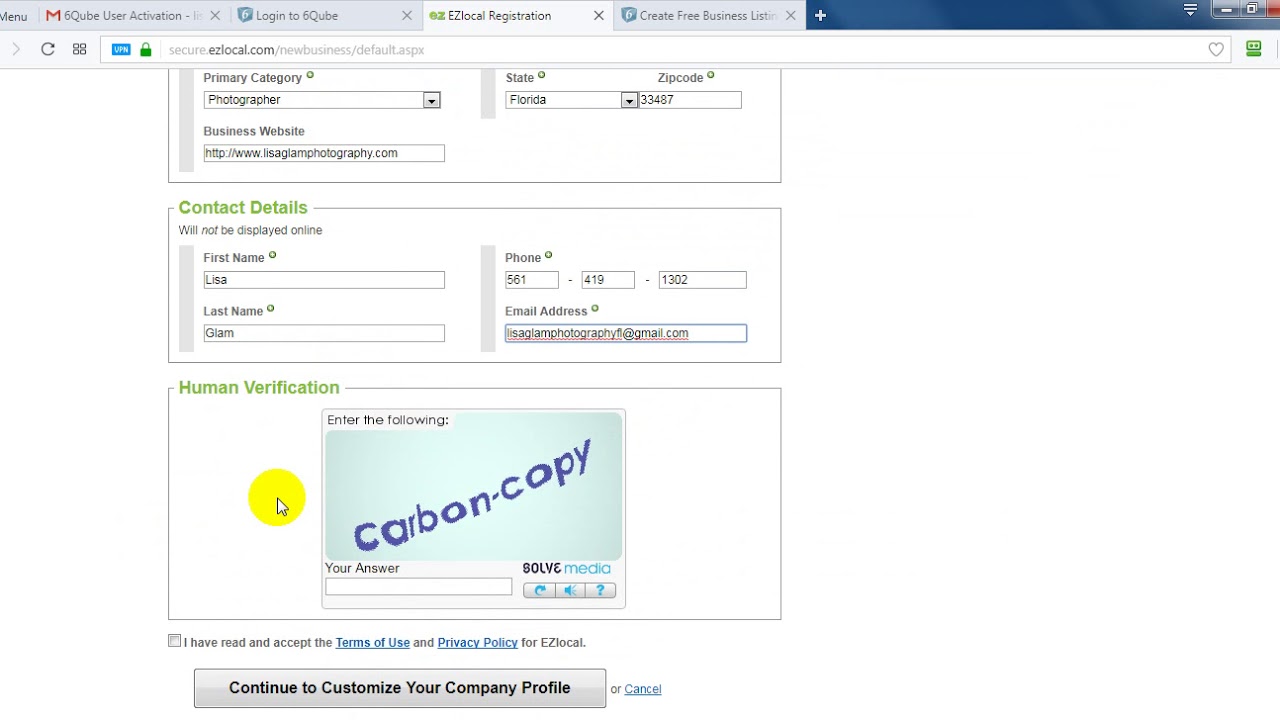The image size is (1280, 720).
Task: Open captcha help question mark
Action: coord(600,590)
